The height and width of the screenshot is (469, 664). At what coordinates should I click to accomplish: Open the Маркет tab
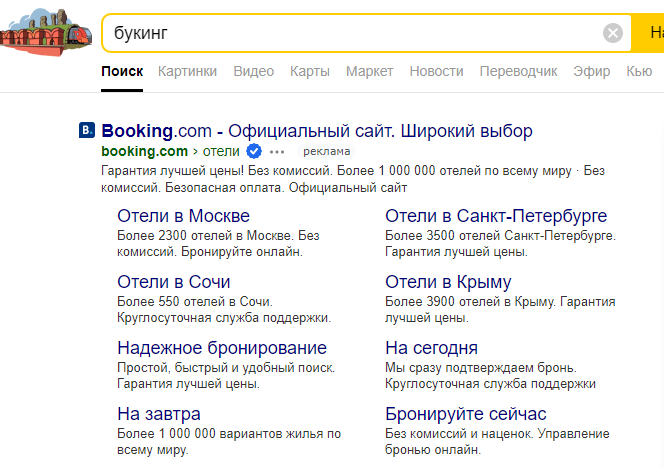coord(369,71)
